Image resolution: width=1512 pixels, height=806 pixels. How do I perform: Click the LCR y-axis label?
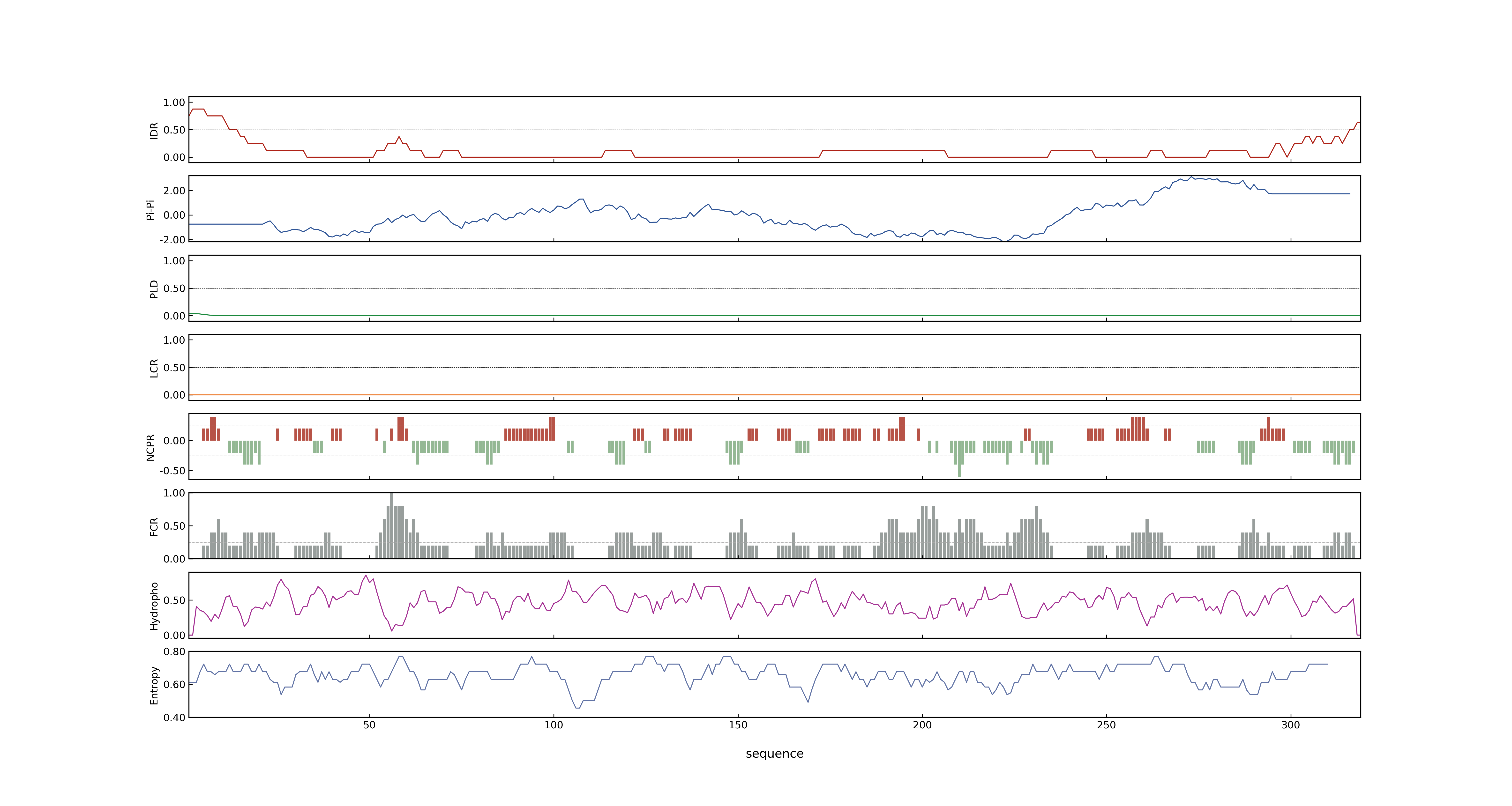click(154, 368)
